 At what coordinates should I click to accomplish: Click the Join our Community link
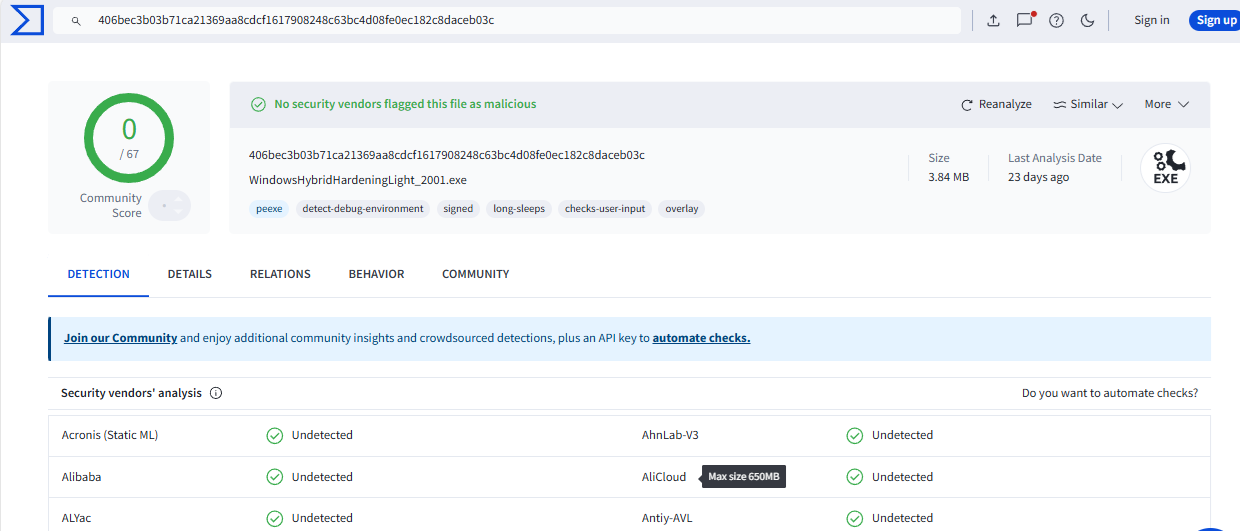(x=120, y=338)
